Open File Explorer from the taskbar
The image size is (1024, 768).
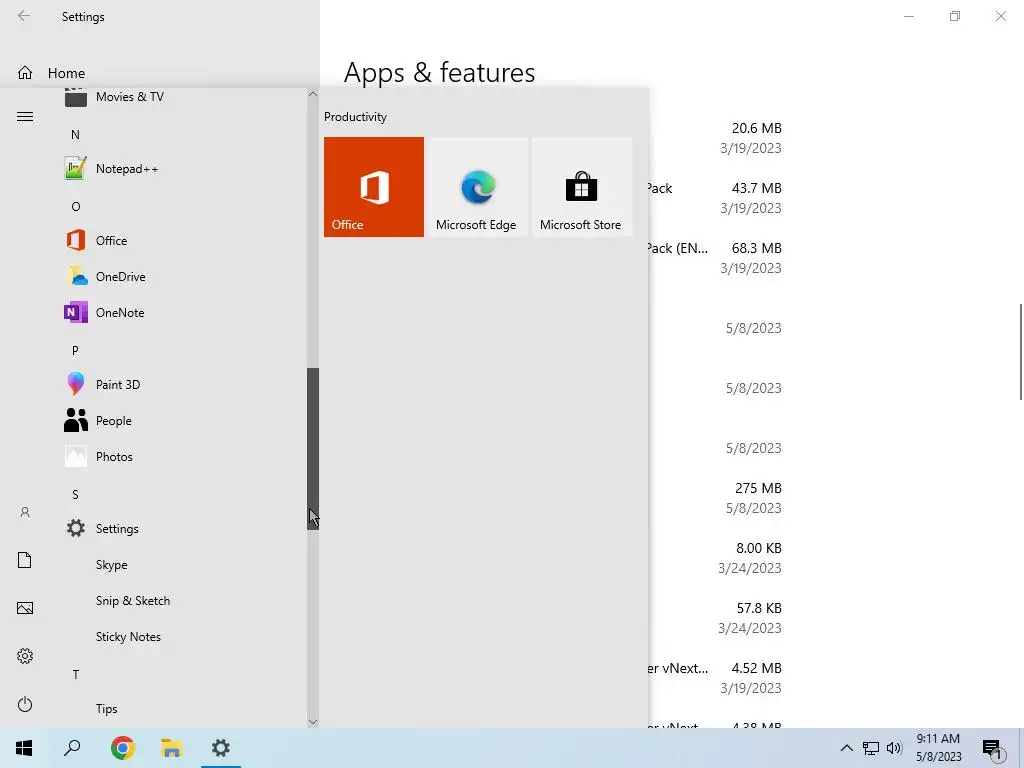click(x=171, y=748)
